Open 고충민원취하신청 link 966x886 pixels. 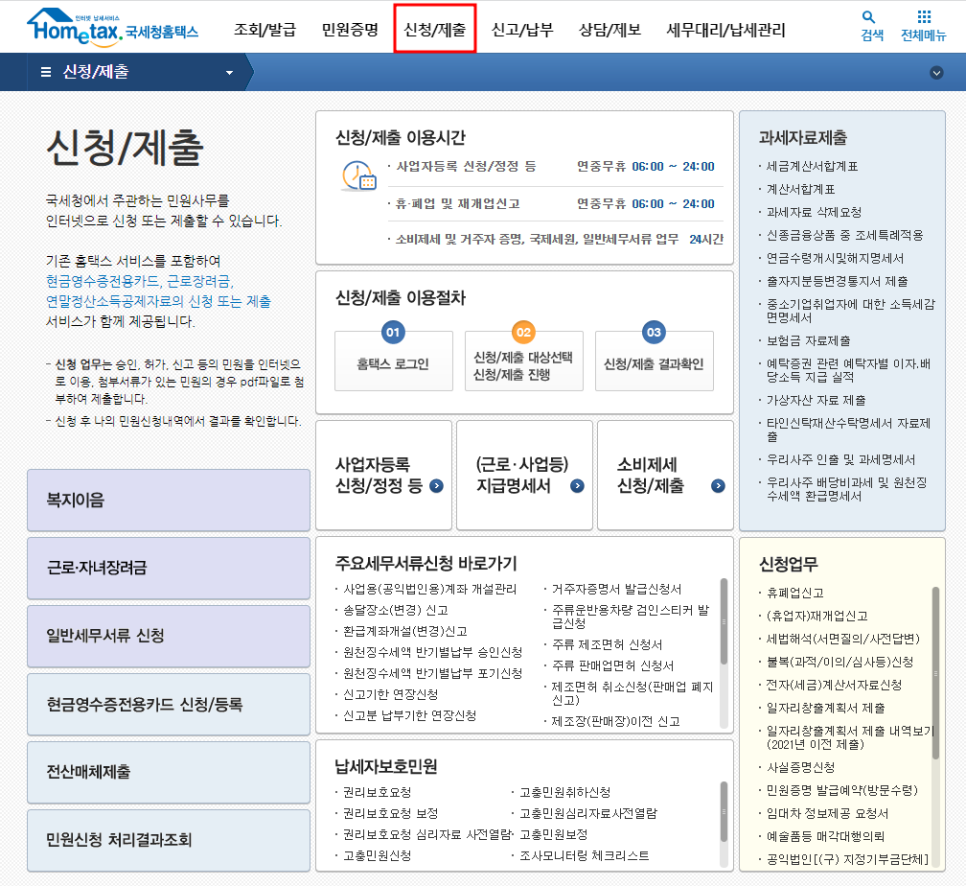pos(565,792)
